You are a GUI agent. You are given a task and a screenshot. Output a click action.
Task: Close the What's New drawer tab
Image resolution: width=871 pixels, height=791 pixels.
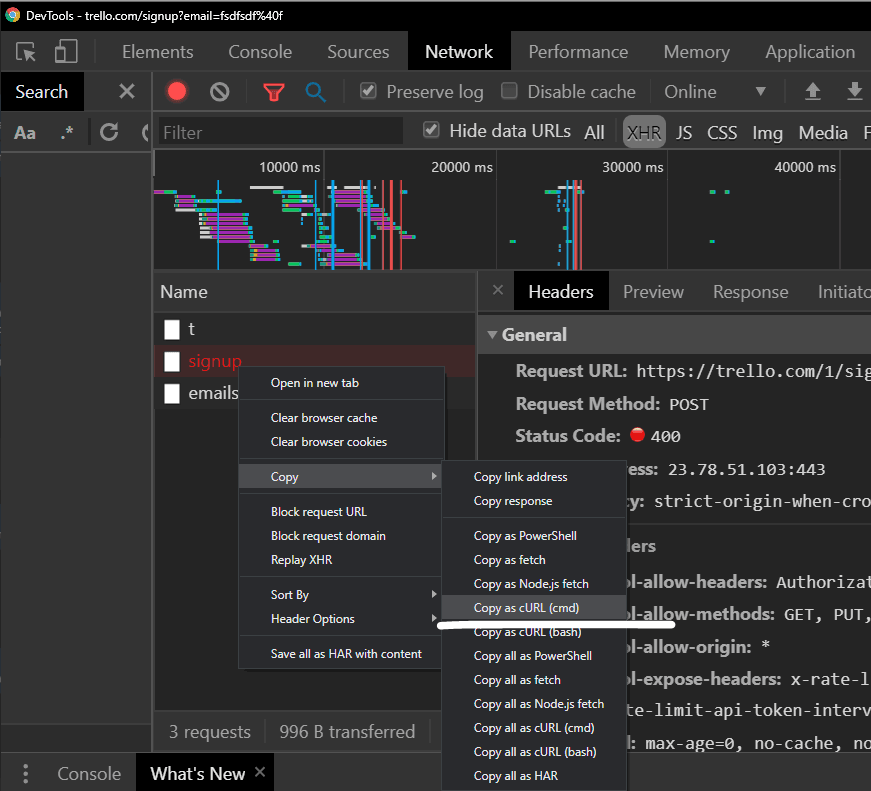[x=259, y=772]
